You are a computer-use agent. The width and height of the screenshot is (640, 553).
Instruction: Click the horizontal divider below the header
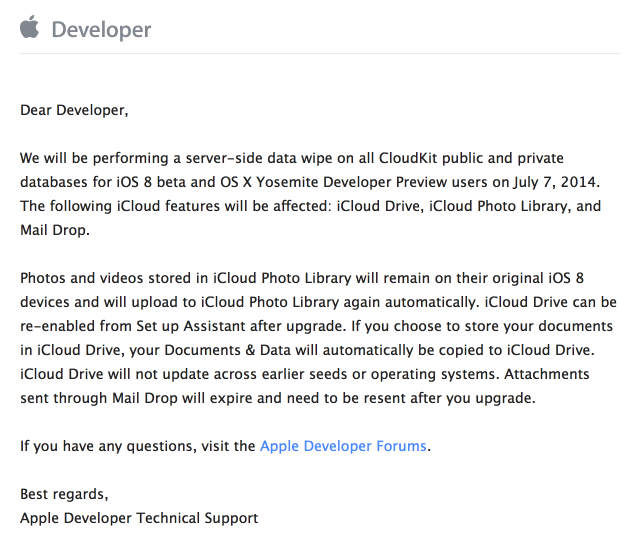click(320, 54)
